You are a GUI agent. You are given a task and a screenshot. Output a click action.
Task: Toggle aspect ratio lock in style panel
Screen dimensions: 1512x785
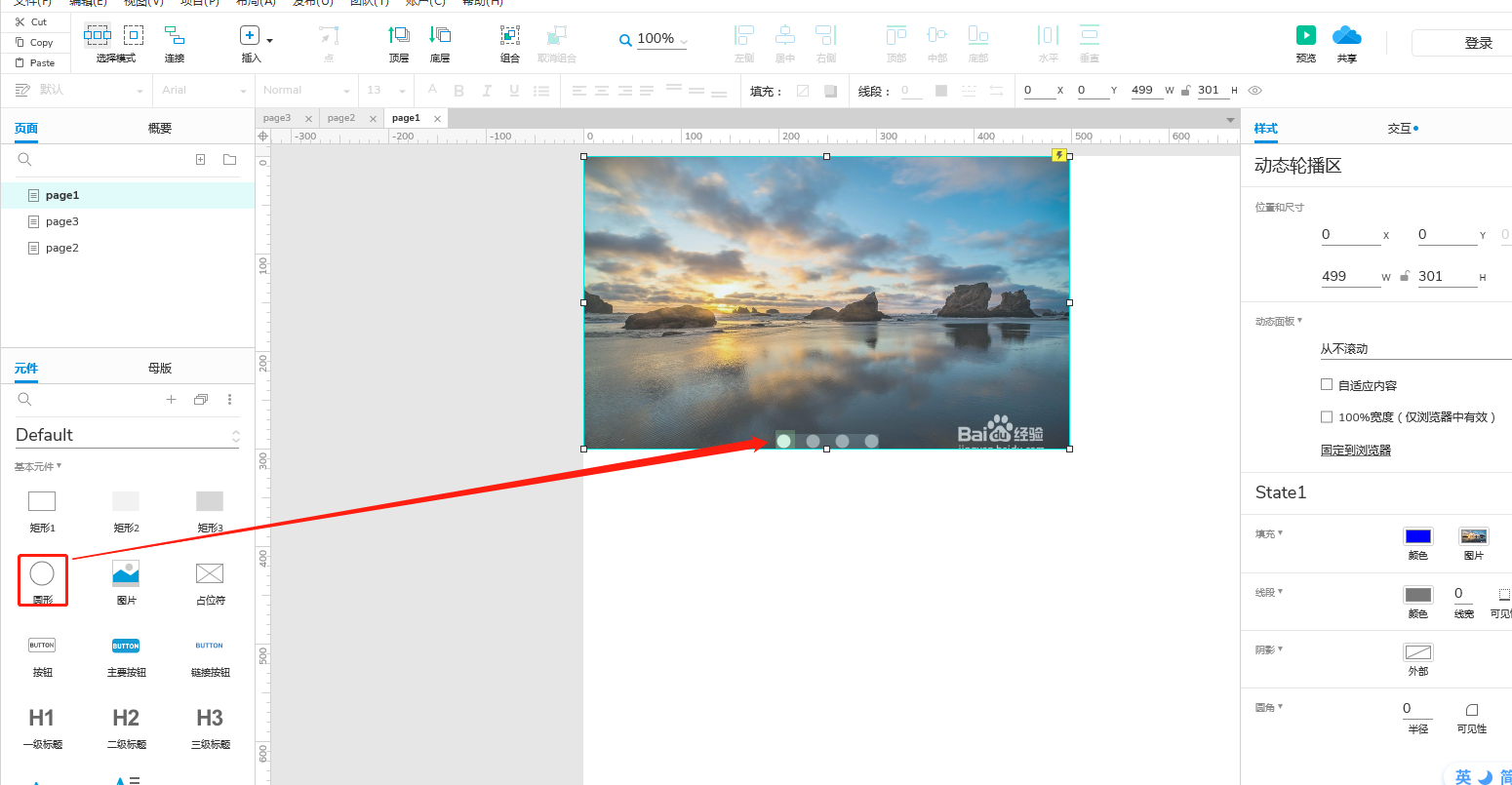(x=1405, y=276)
